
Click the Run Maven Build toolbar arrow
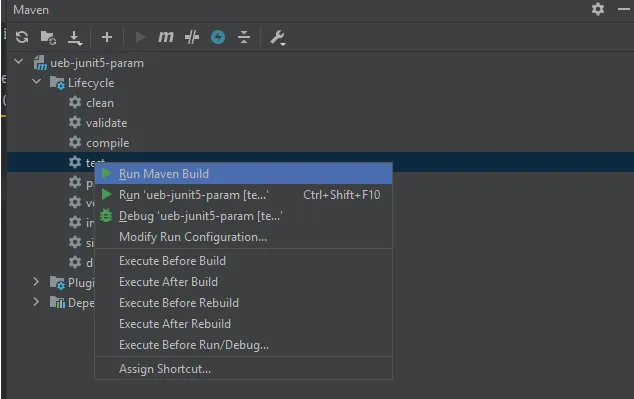click(140, 37)
